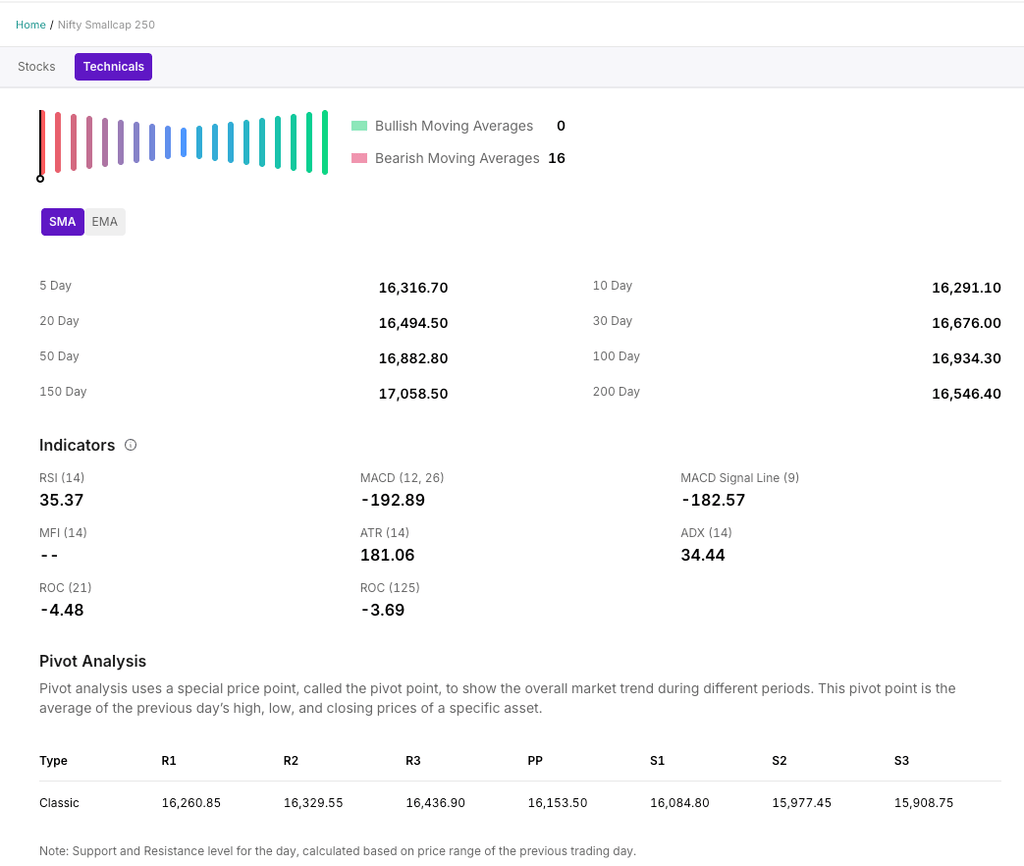The image size is (1024, 866).
Task: Click the gauge needle's circular handle
Action: tap(40, 179)
